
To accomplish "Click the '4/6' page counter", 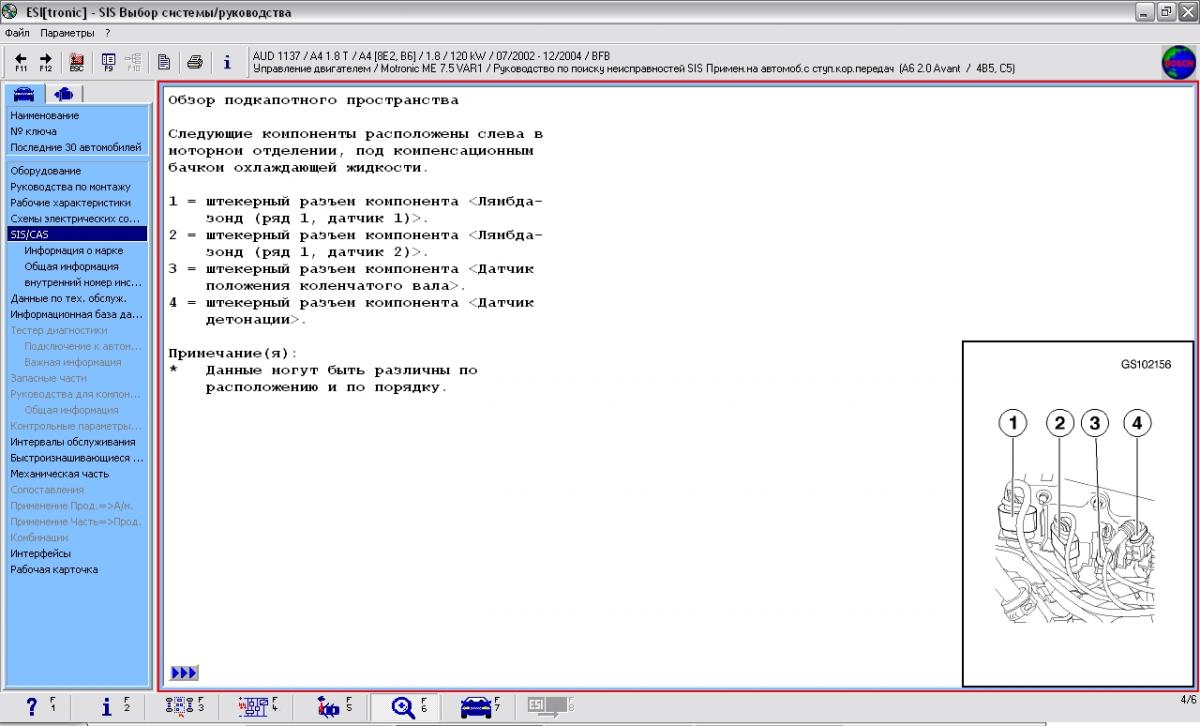I will tap(1188, 699).
